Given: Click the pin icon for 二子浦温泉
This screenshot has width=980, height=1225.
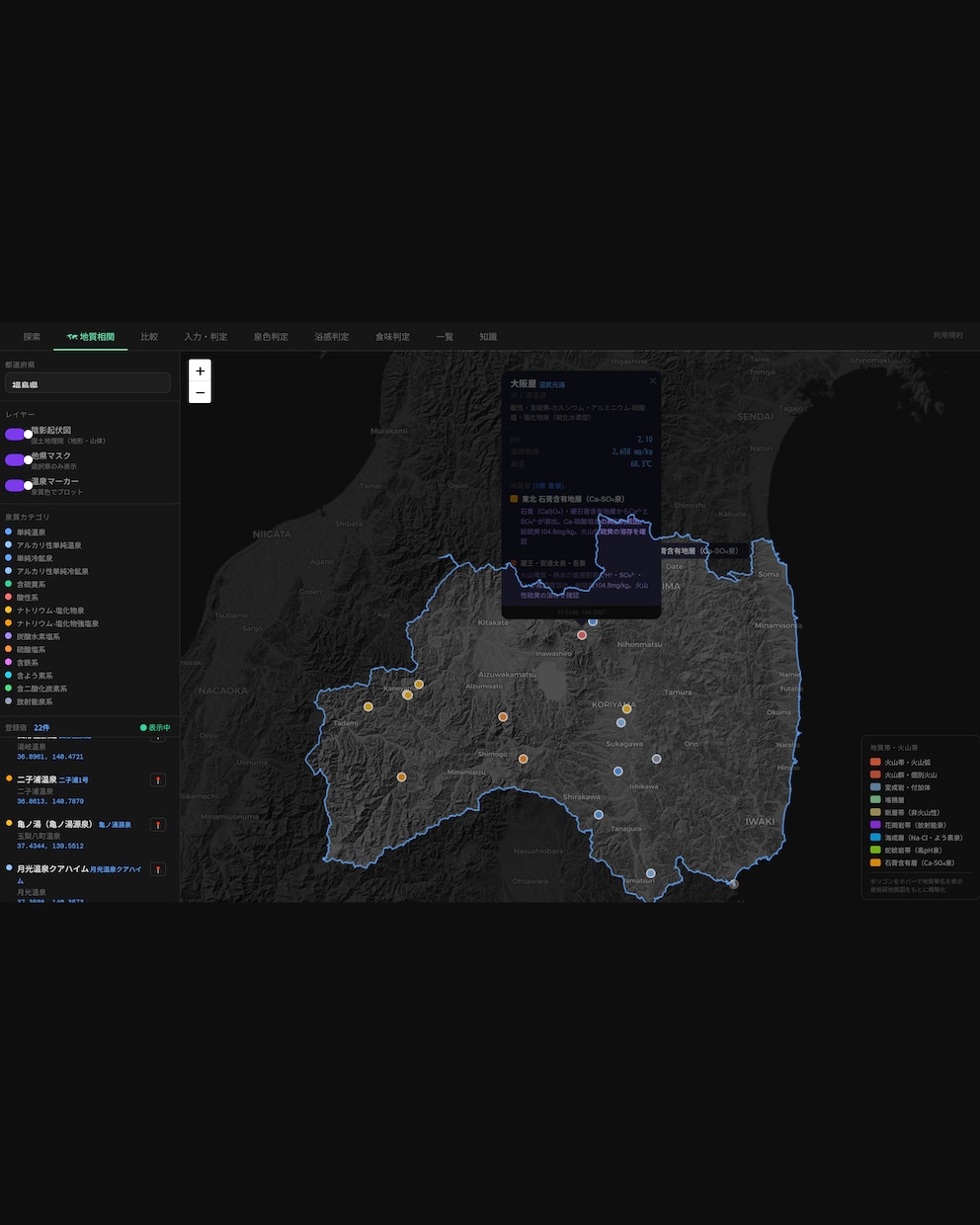Looking at the screenshot, I should coord(158,780).
